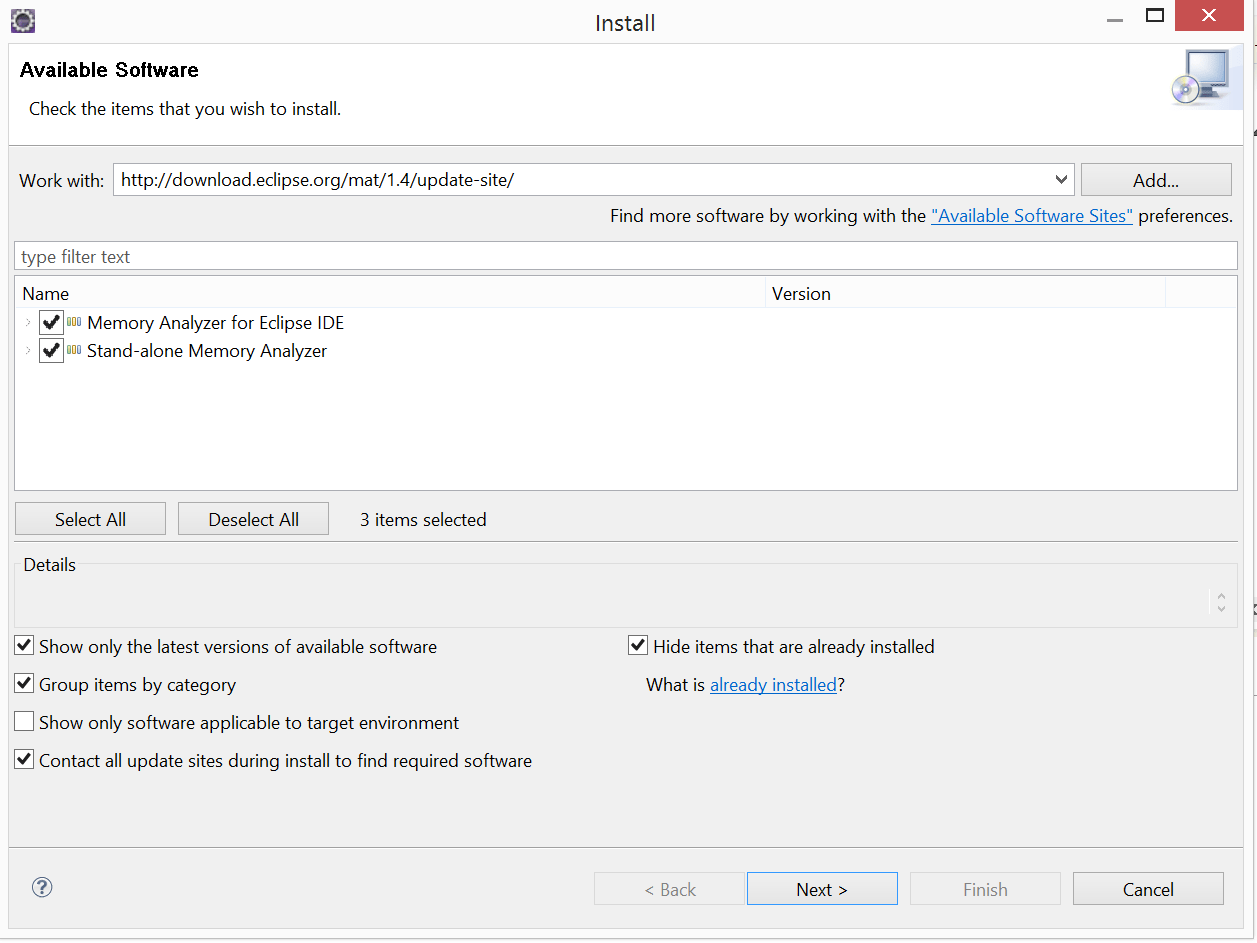Disable Hide items that are already installed
The width and height of the screenshot is (1257, 943).
click(637, 645)
